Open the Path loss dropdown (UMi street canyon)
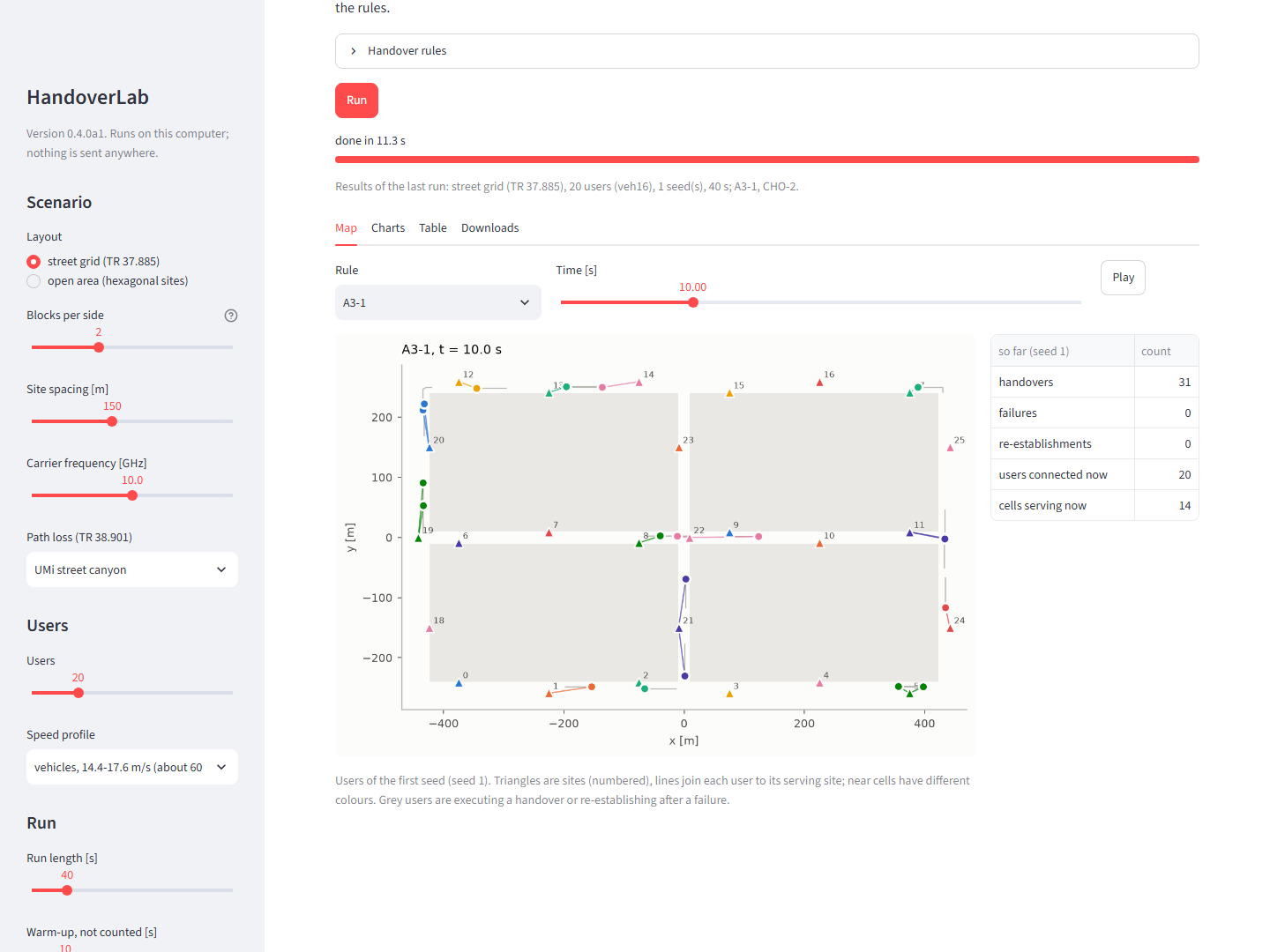 [x=132, y=569]
